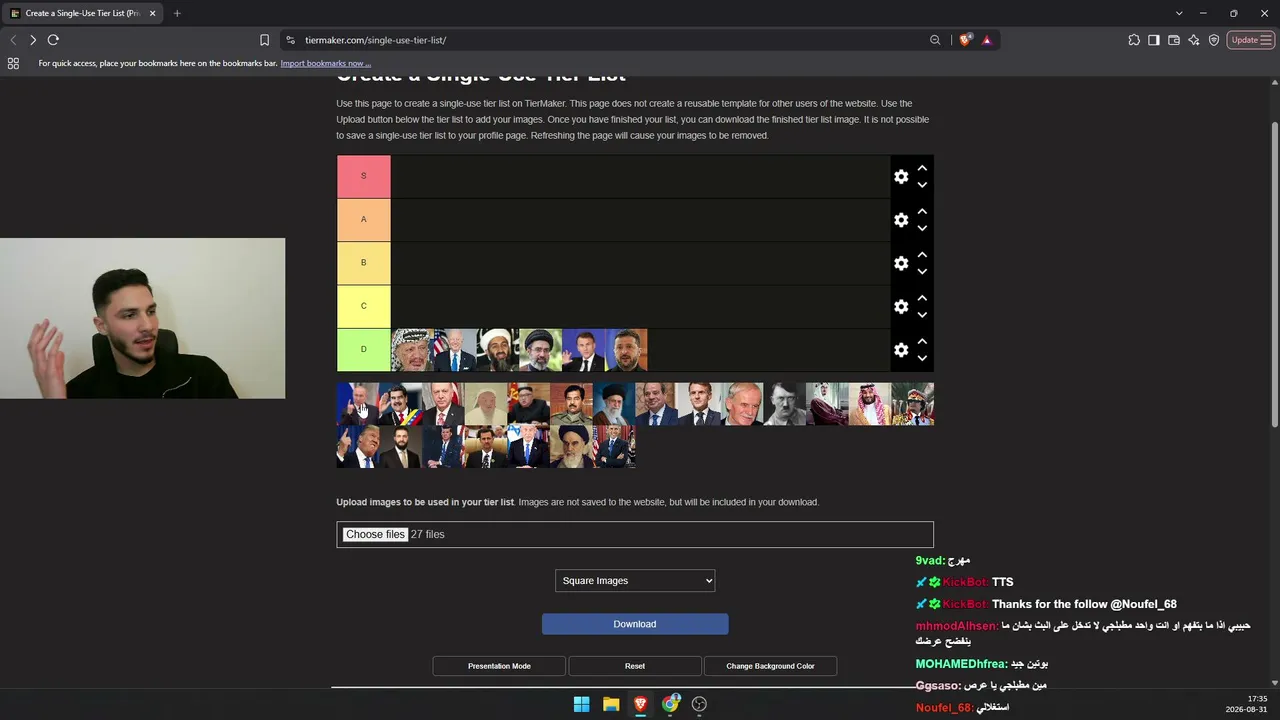Screen dimensions: 1280x720
Task: Move the B tier row down
Action: tap(922, 271)
